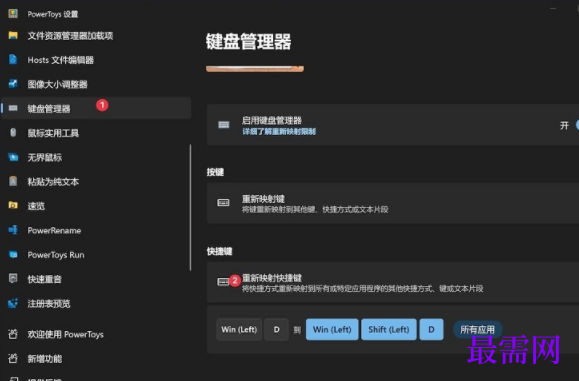Open 新增功能 page
The width and height of the screenshot is (579, 381).
[96, 358]
